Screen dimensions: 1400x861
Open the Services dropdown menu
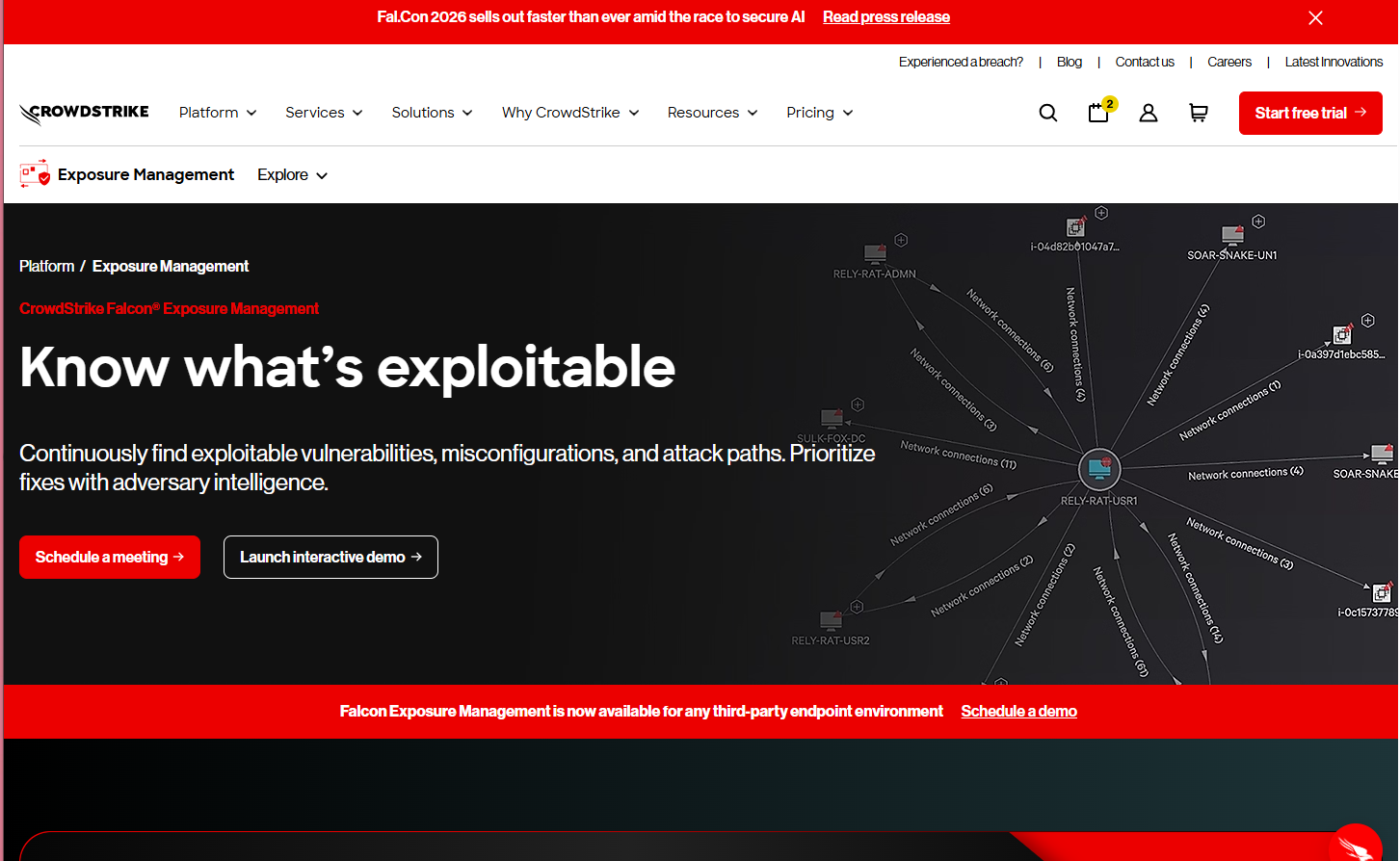(x=324, y=113)
